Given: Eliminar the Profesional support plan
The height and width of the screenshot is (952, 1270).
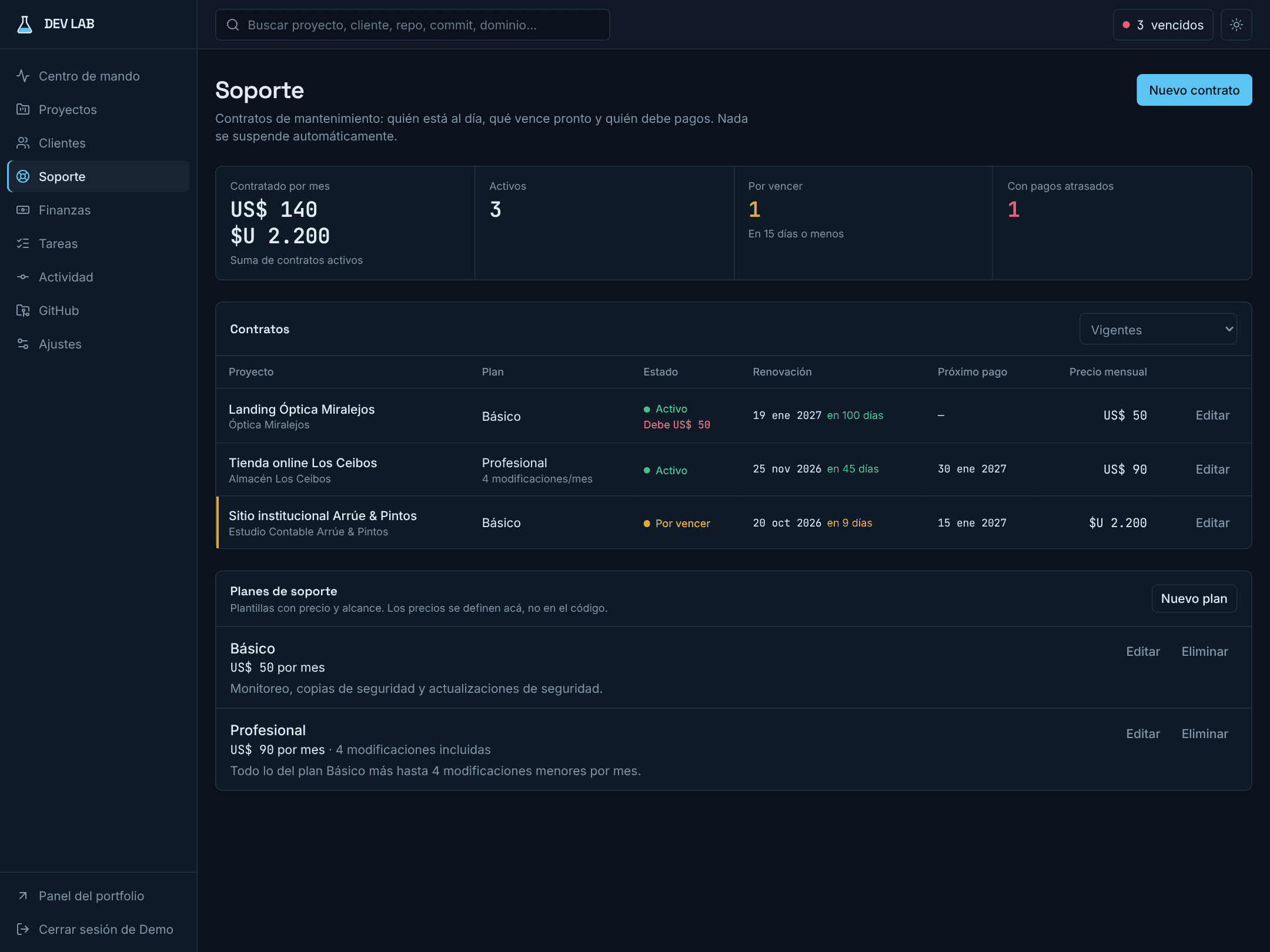Looking at the screenshot, I should click(1204, 734).
